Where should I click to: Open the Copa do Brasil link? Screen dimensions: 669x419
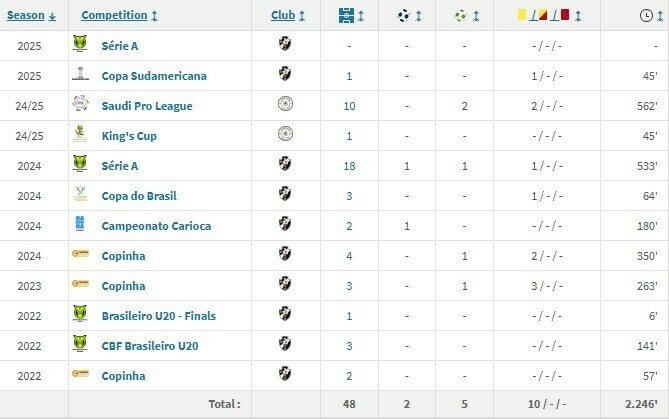tap(139, 195)
